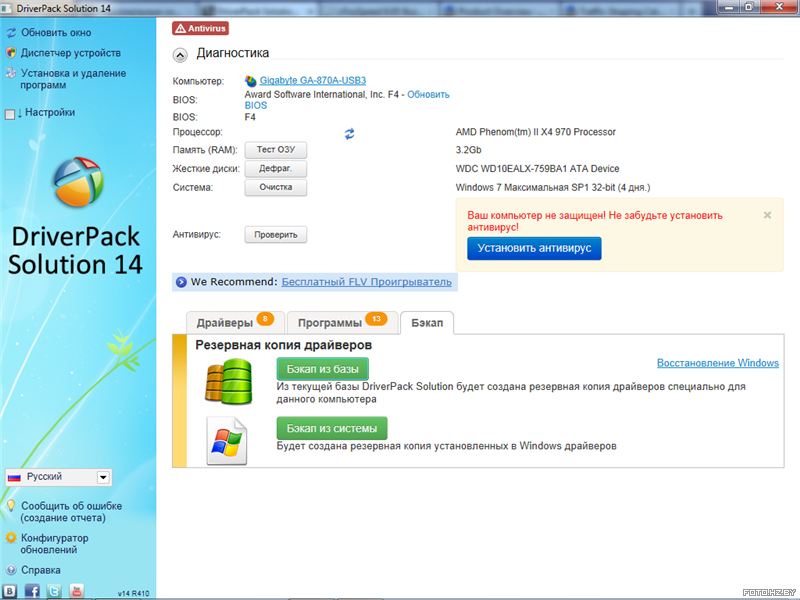Click the shield icon by Диспетчер устройств
The image size is (800, 600).
tap(11, 53)
